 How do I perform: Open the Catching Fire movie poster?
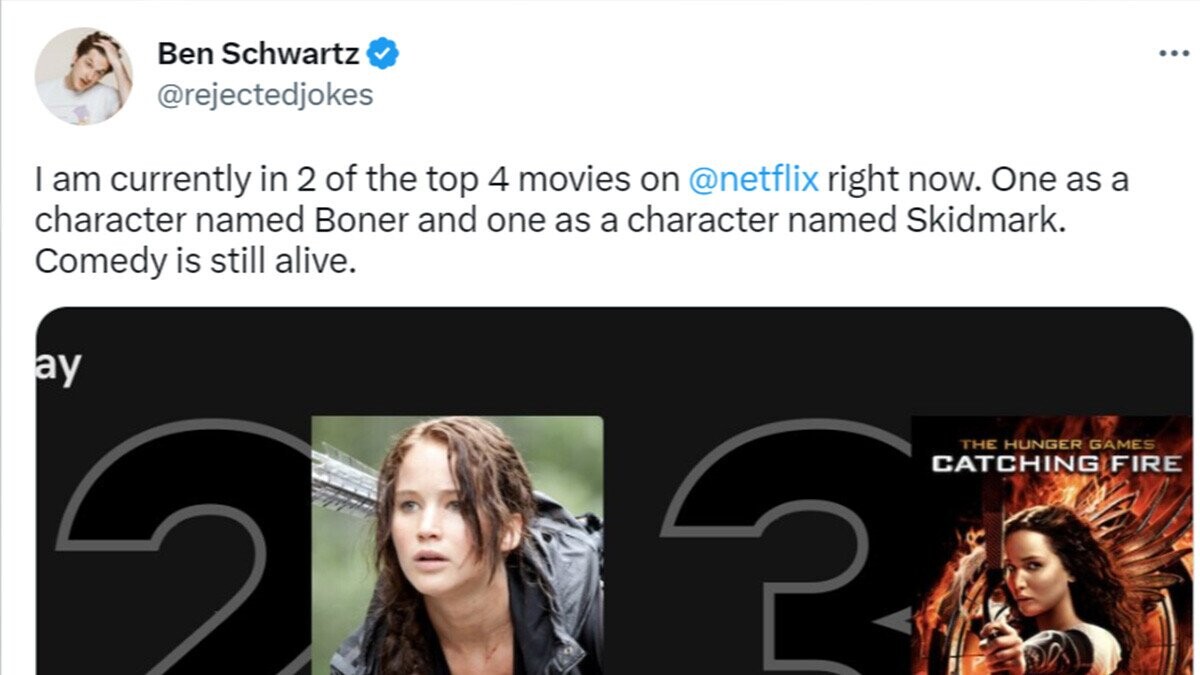[x=1052, y=545]
